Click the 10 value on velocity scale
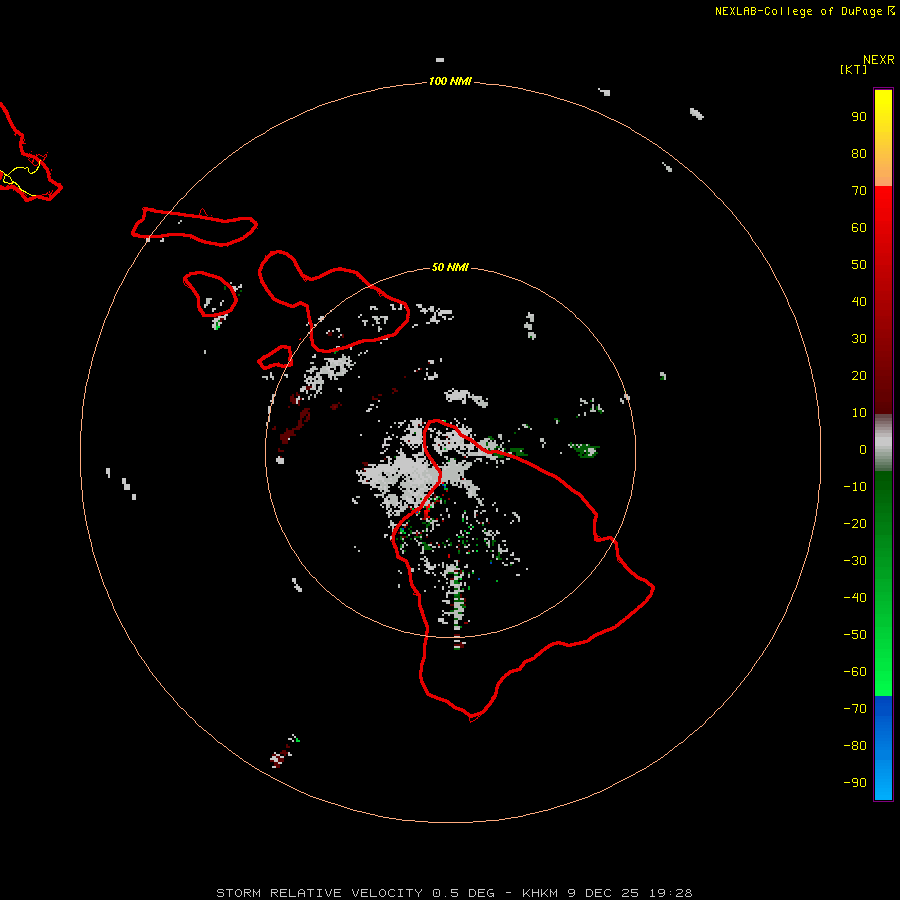The width and height of the screenshot is (900, 900). click(859, 413)
